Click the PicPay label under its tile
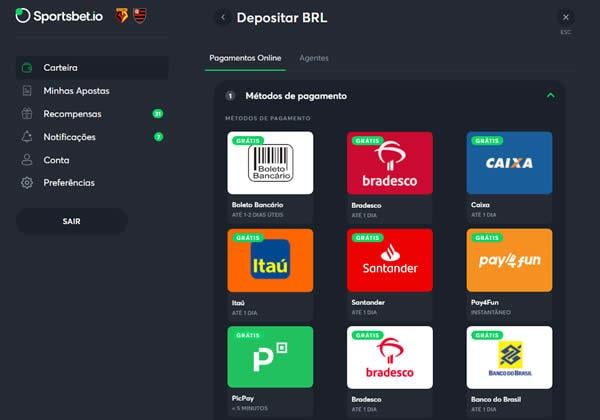This screenshot has width=600, height=420. tap(243, 398)
